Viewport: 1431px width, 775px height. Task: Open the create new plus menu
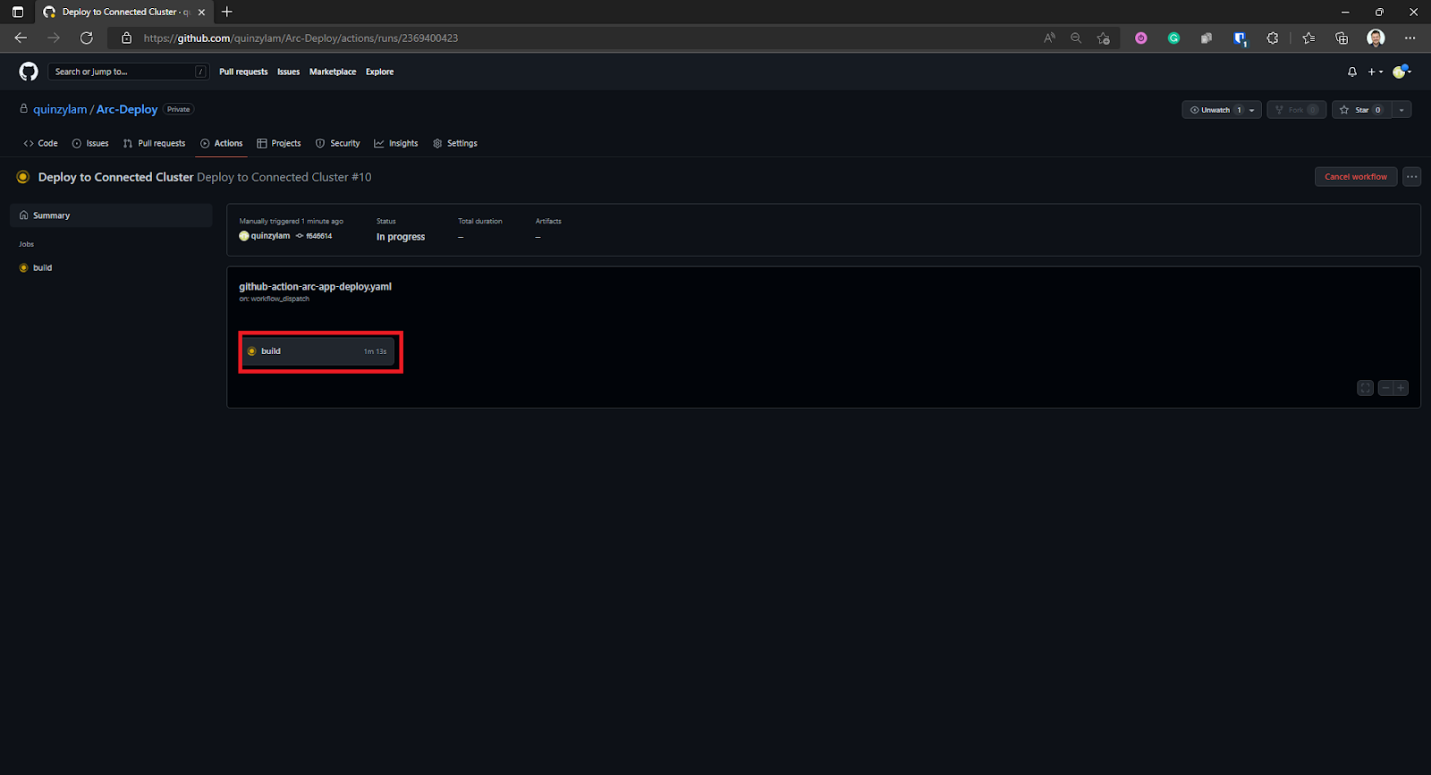pyautogui.click(x=1376, y=72)
